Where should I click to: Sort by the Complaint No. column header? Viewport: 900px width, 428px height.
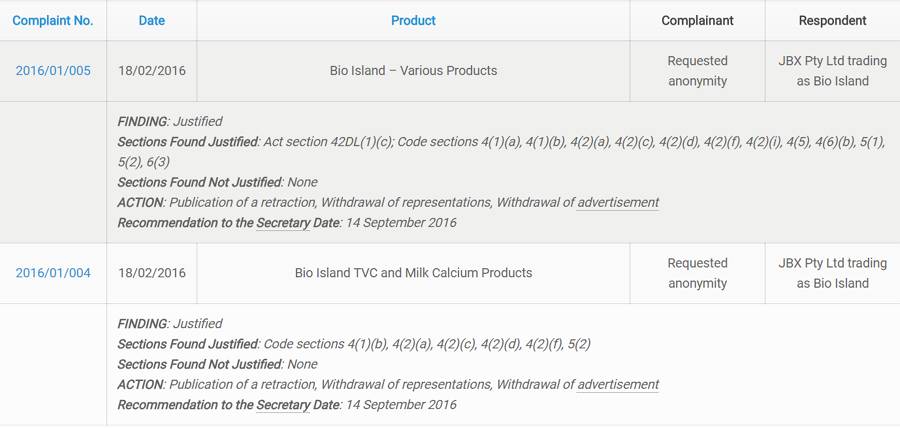(x=53, y=20)
